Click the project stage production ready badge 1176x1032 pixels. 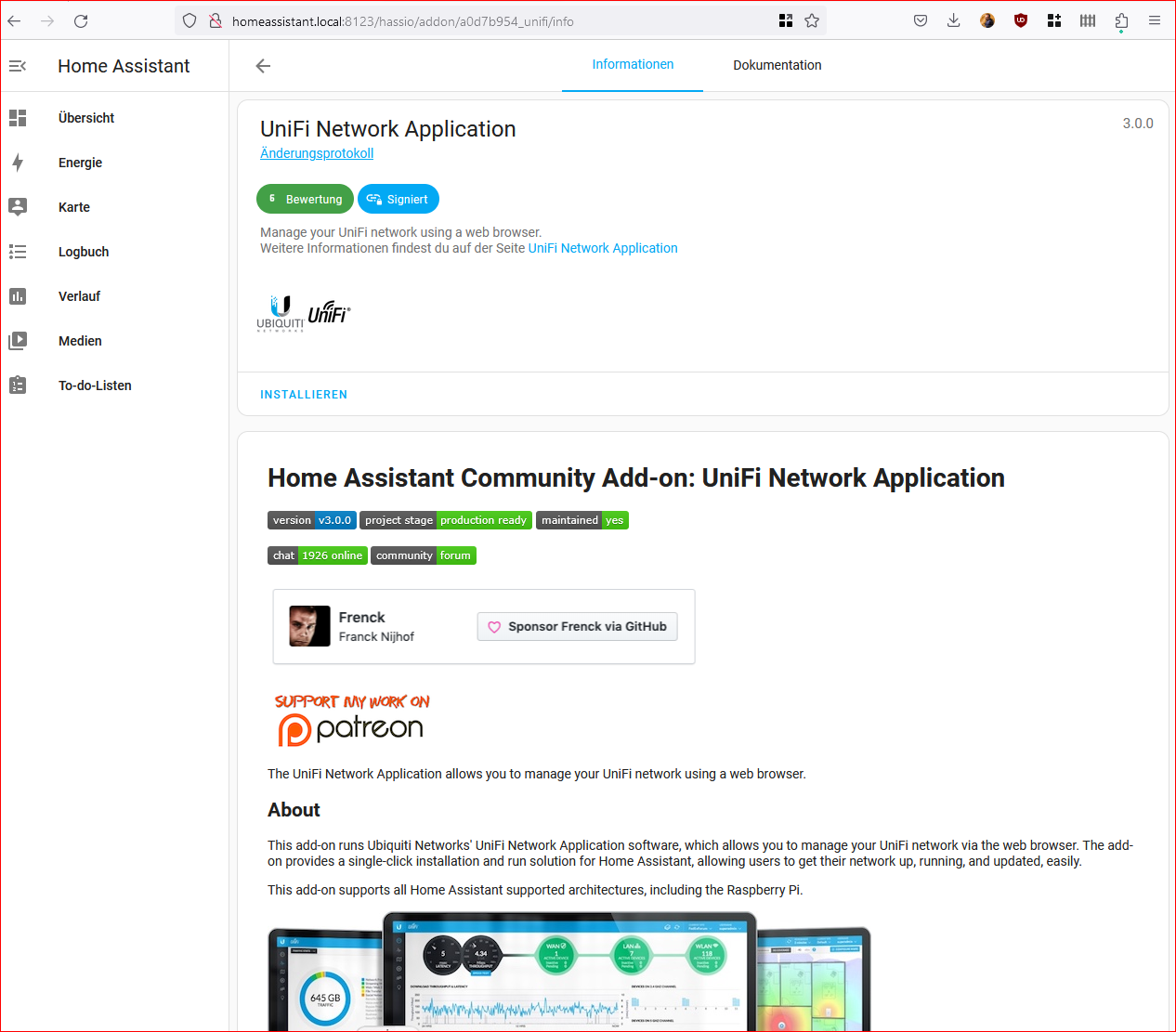(x=446, y=520)
